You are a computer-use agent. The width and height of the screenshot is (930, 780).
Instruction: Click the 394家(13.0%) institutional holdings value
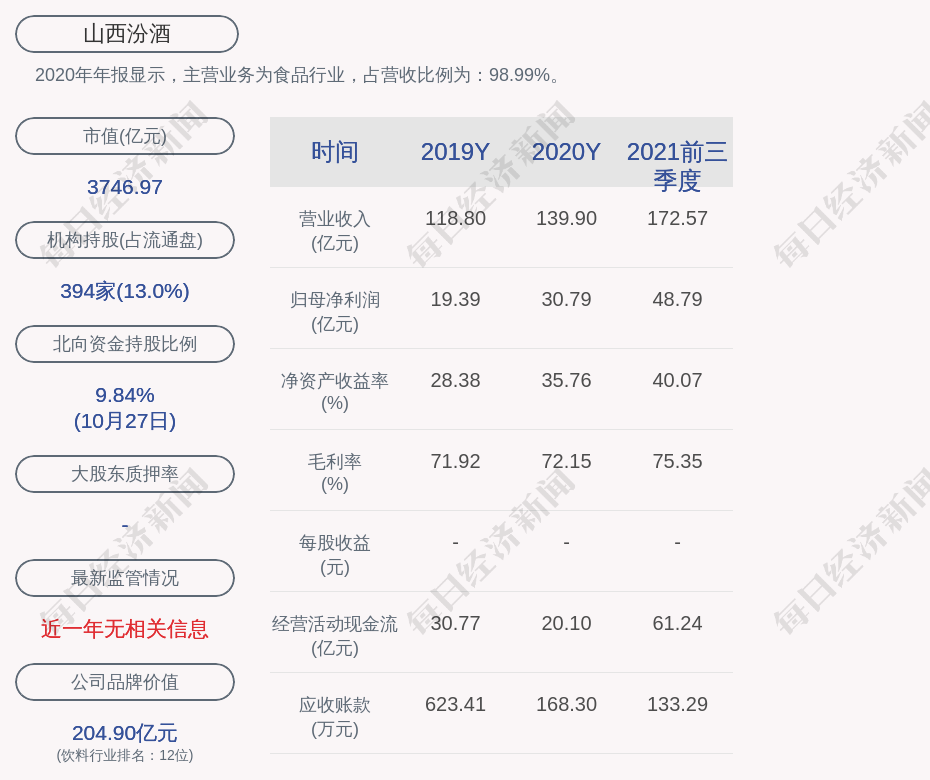click(125, 291)
